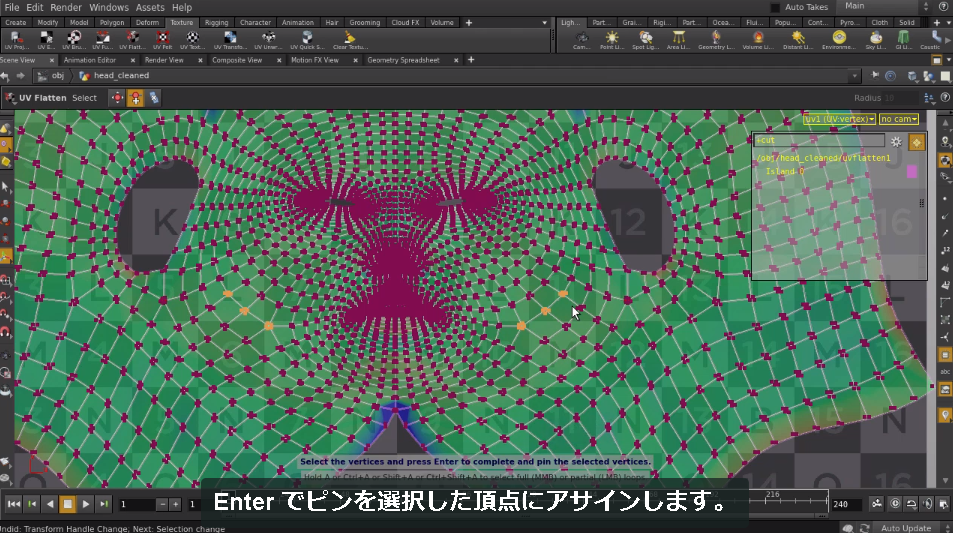Screen dimensions: 953x533
Task: Add a Geometry Light from the shelf
Action: tap(716, 40)
